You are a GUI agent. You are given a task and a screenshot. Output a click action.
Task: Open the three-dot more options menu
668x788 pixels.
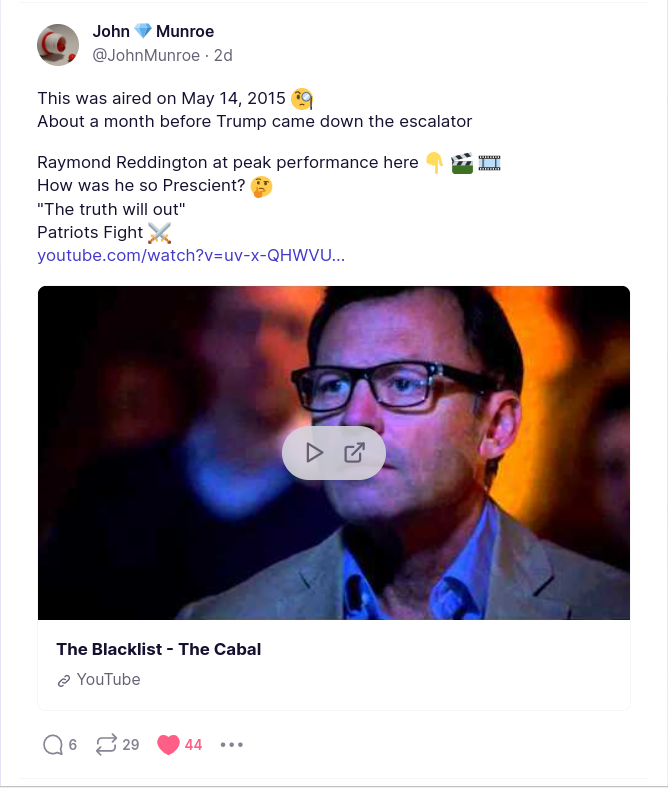click(232, 744)
